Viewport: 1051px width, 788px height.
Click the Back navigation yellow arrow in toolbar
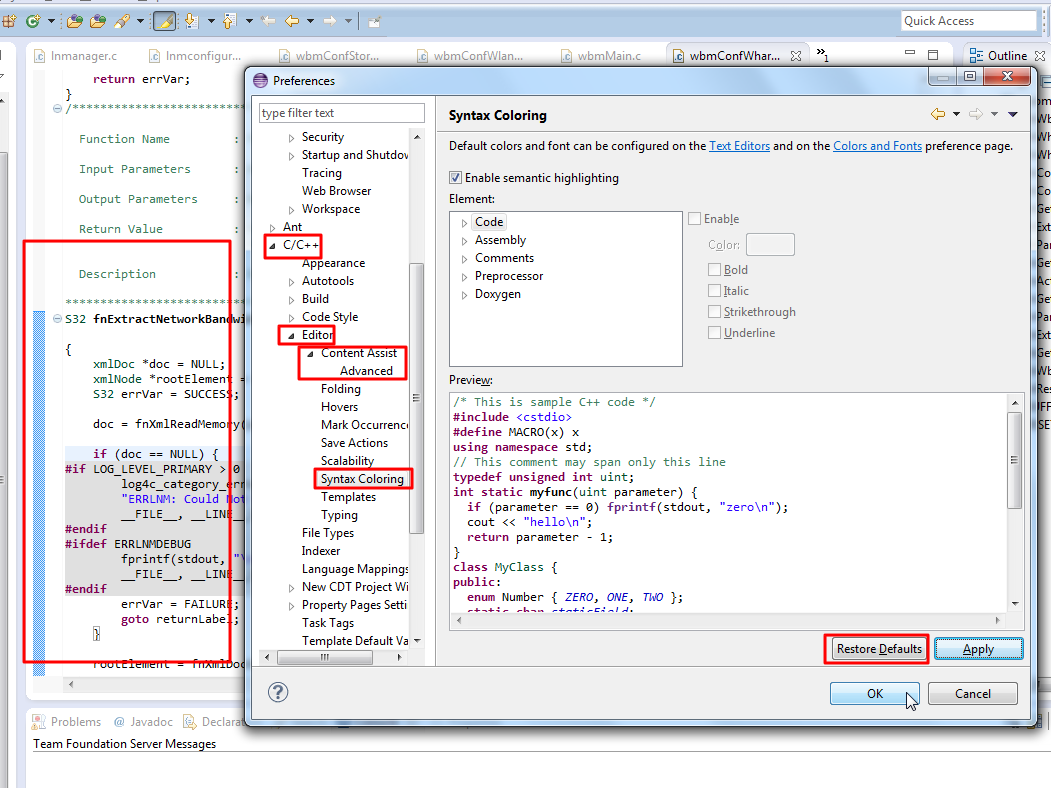(292, 21)
